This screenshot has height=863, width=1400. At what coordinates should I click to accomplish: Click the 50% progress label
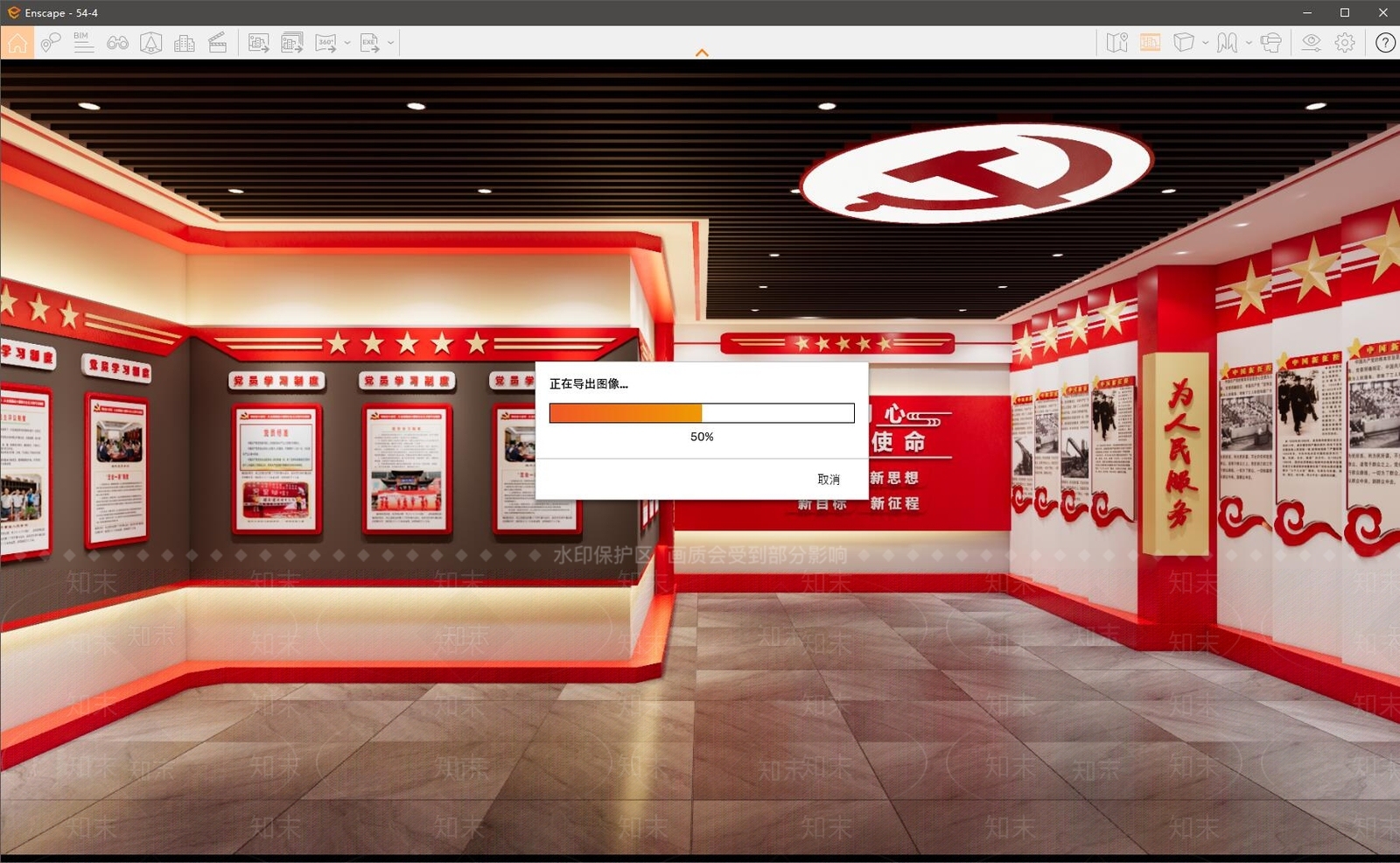[702, 437]
